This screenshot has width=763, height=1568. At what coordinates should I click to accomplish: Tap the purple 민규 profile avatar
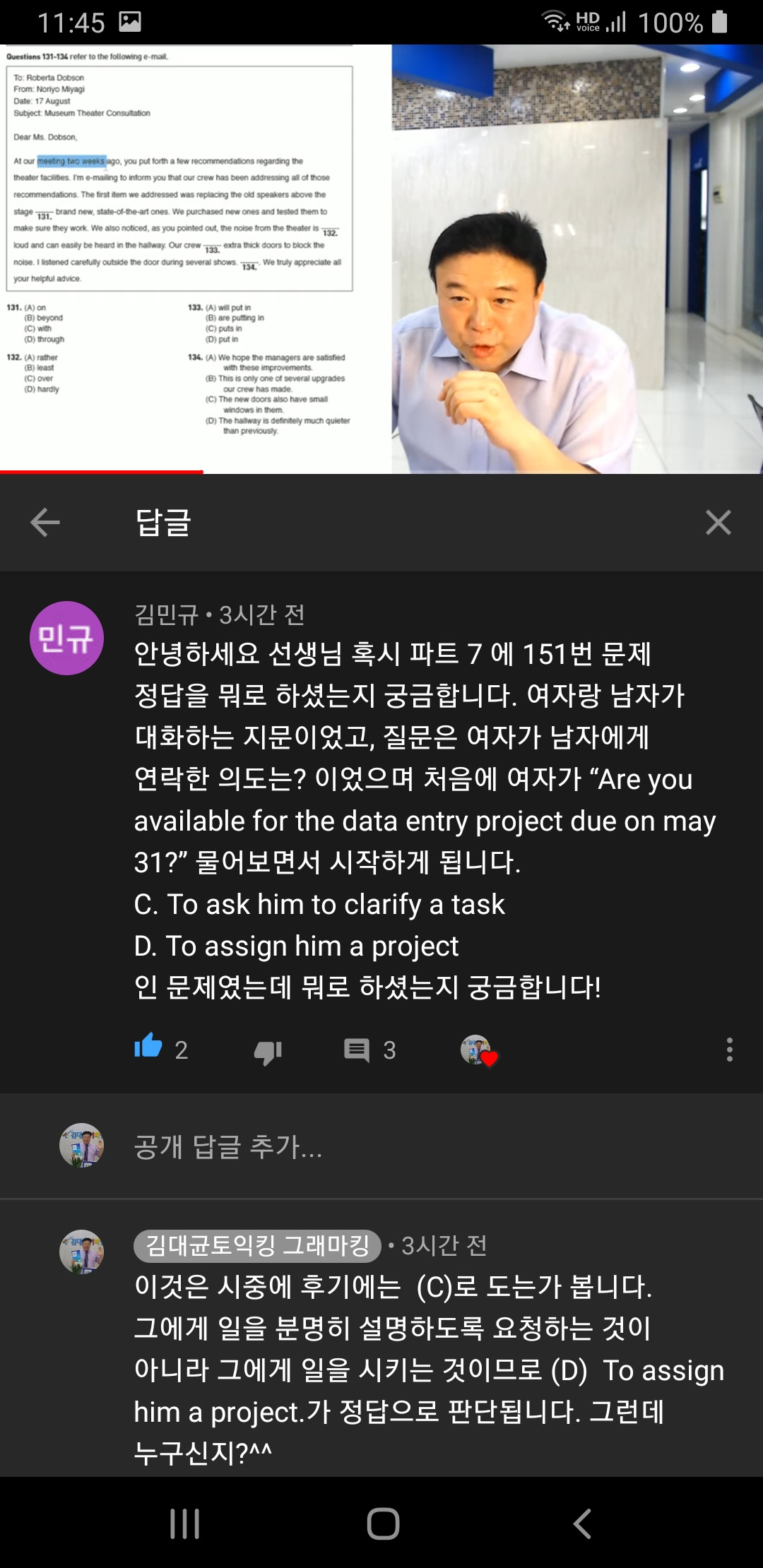tap(66, 638)
